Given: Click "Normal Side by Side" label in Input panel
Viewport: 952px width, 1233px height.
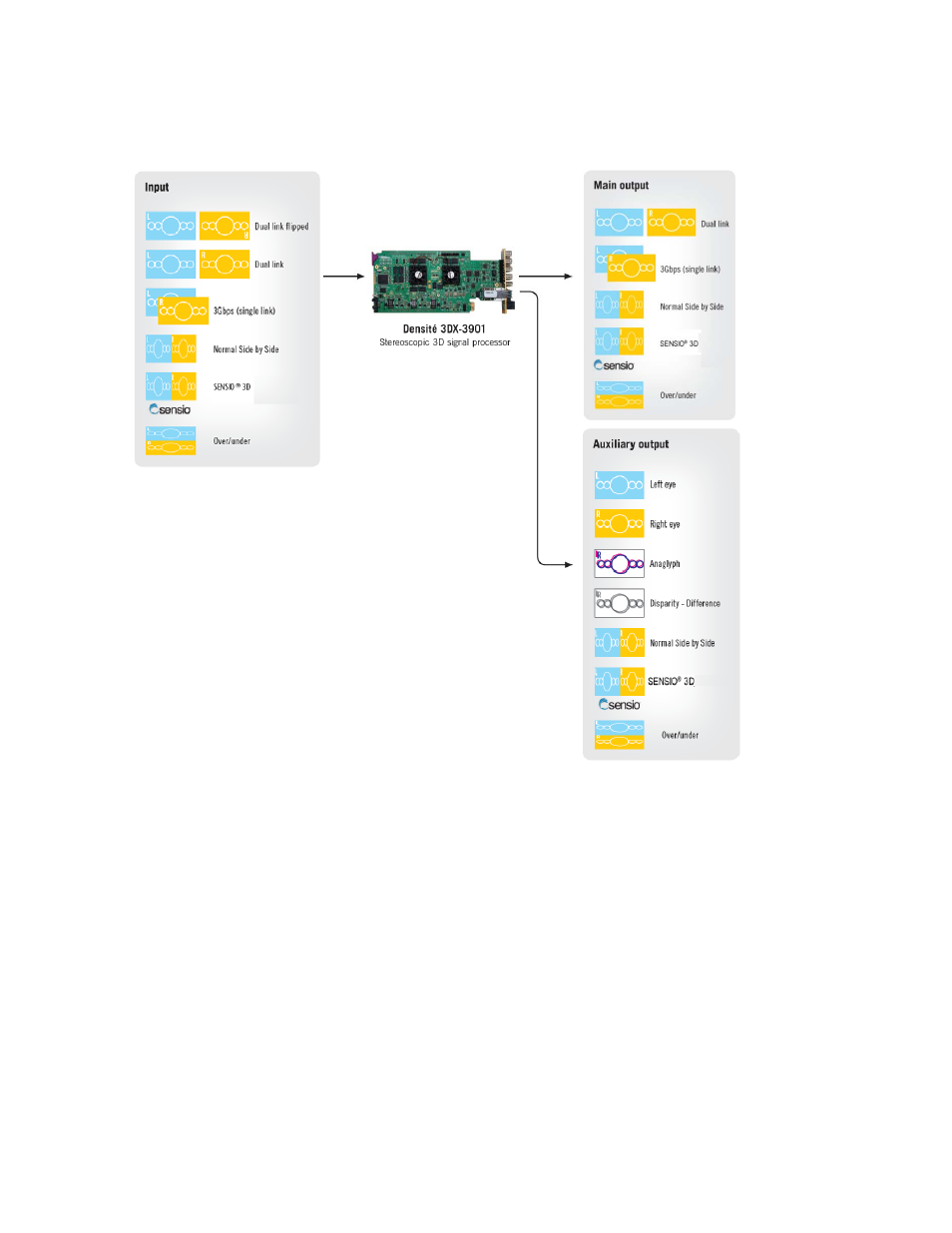Looking at the screenshot, I should tap(245, 349).
